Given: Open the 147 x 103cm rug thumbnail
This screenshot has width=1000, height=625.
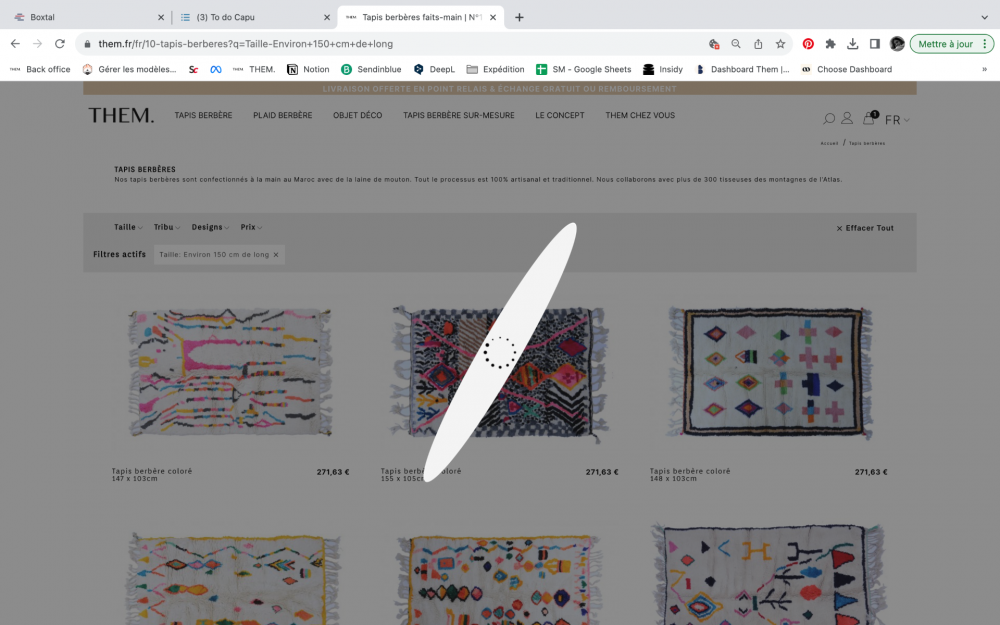Looking at the screenshot, I should point(230,372).
